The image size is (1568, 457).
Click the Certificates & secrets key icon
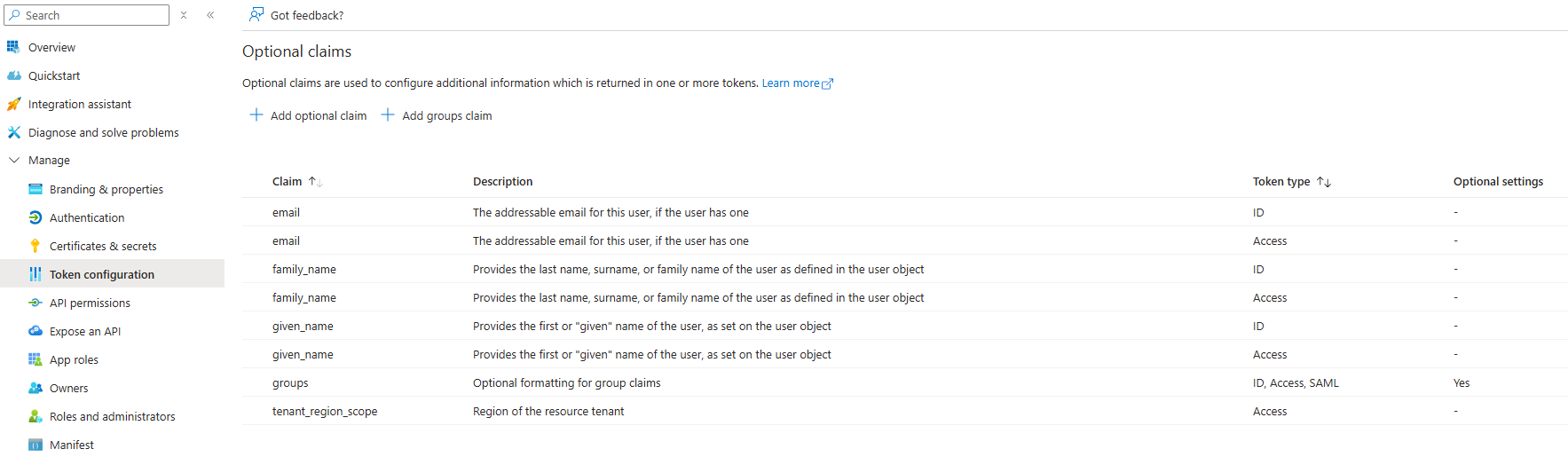point(35,246)
